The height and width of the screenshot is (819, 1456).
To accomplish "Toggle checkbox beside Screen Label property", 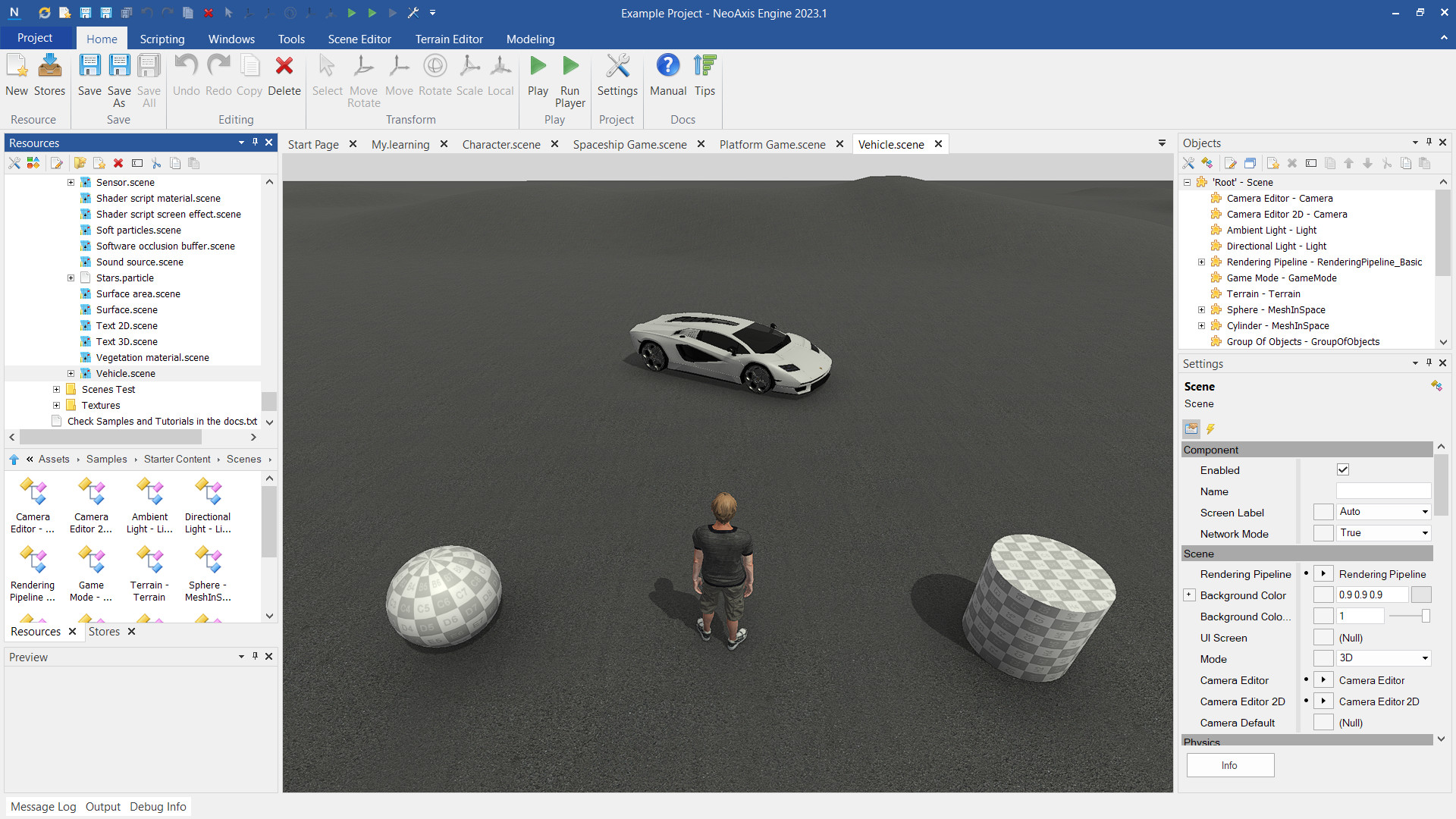I will tap(1323, 513).
